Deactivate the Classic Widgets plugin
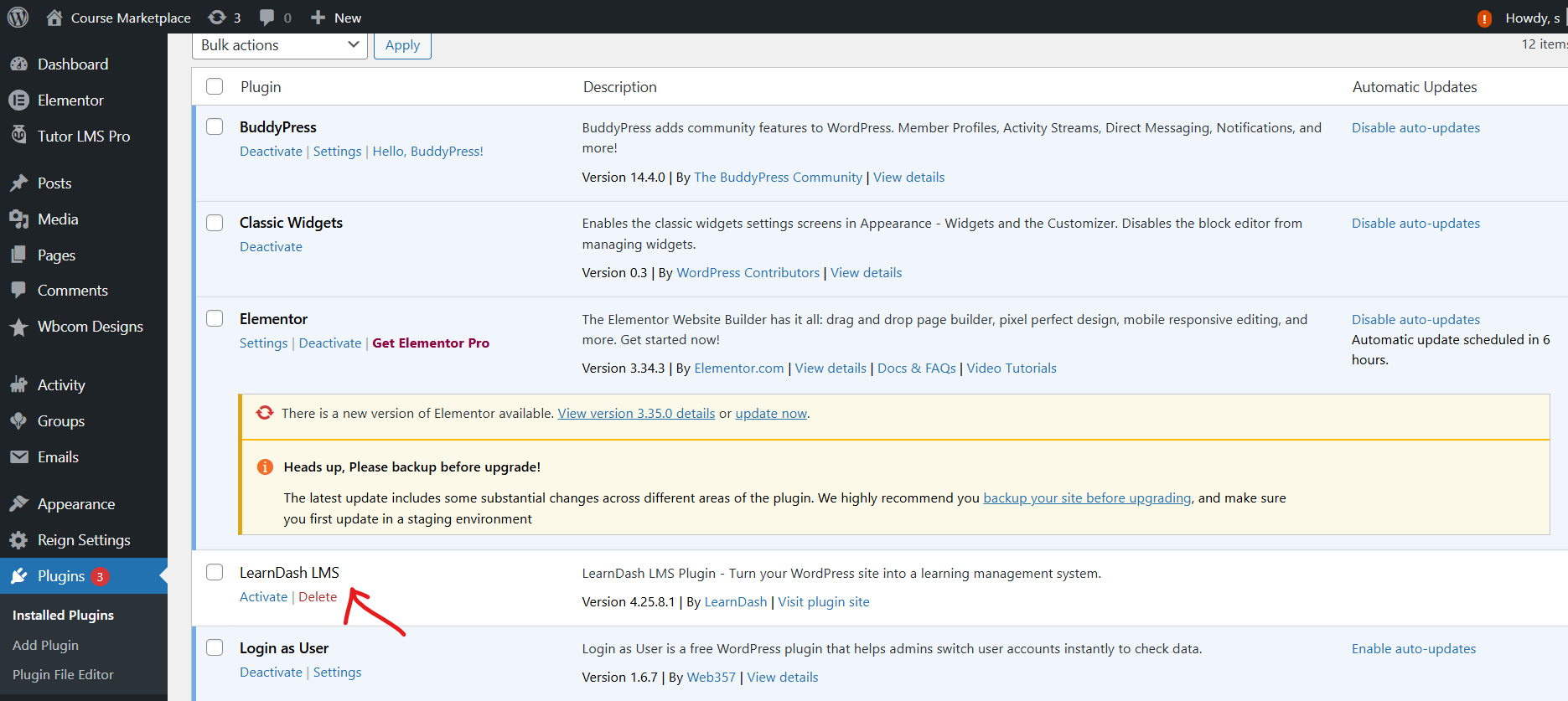 coord(271,247)
